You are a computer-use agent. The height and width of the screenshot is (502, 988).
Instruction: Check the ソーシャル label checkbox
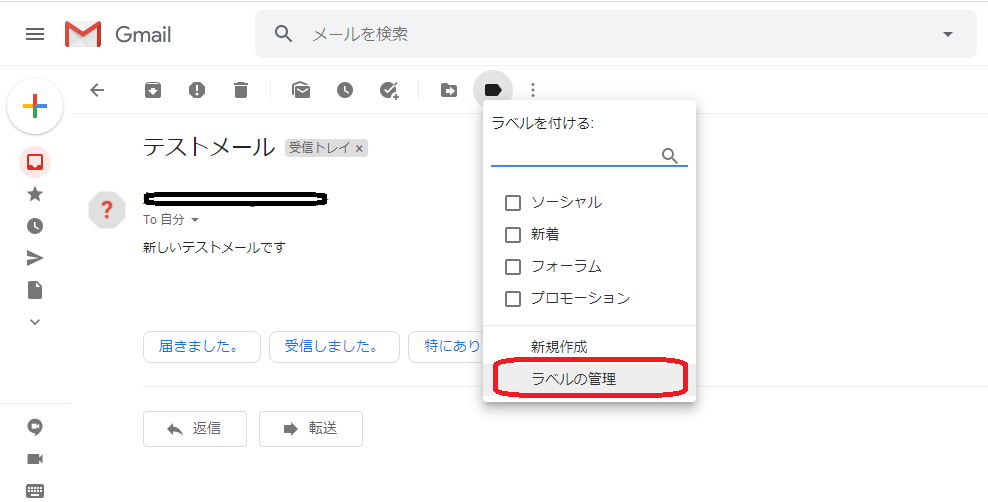click(x=513, y=203)
